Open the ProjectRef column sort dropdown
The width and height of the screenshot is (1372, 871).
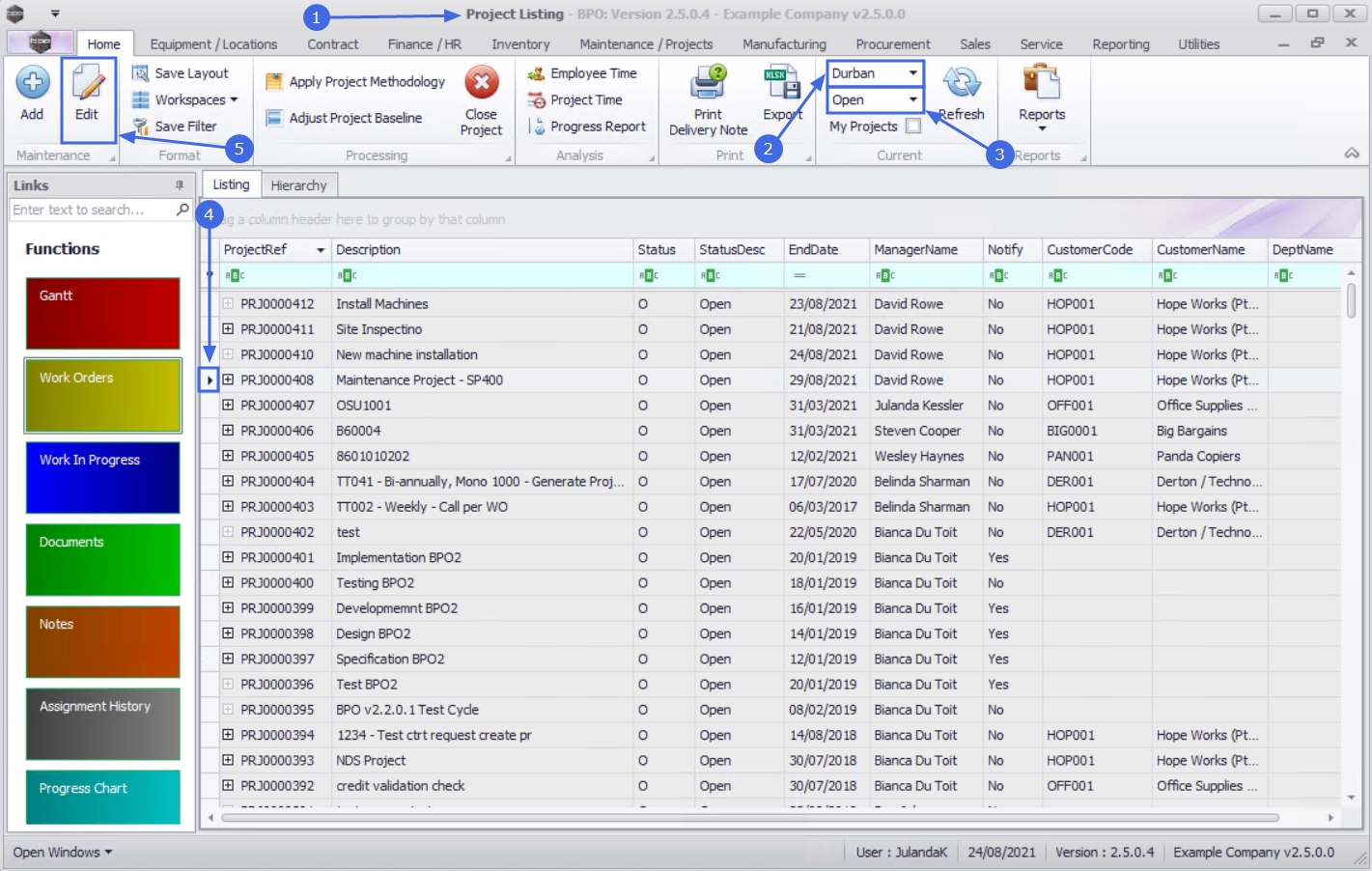321,250
